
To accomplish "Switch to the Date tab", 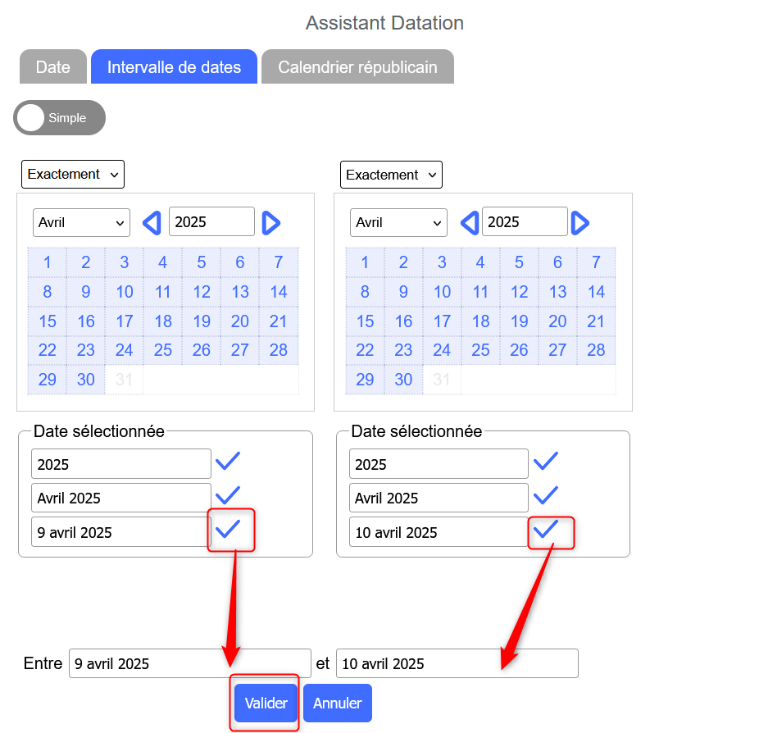I will (53, 67).
